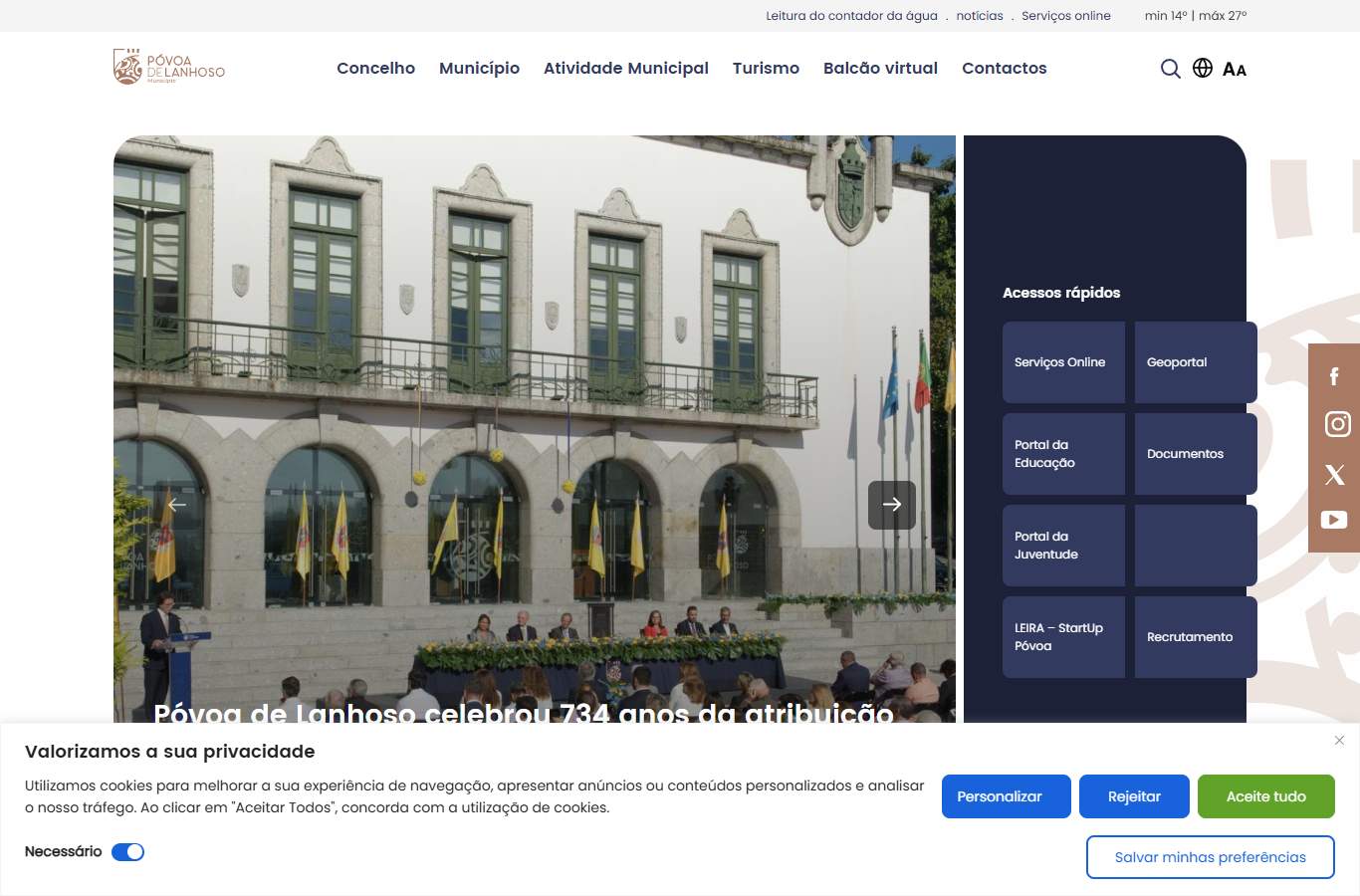
Task: Open the LEIRA – StartUp Póvoa tile
Action: click(x=1063, y=637)
